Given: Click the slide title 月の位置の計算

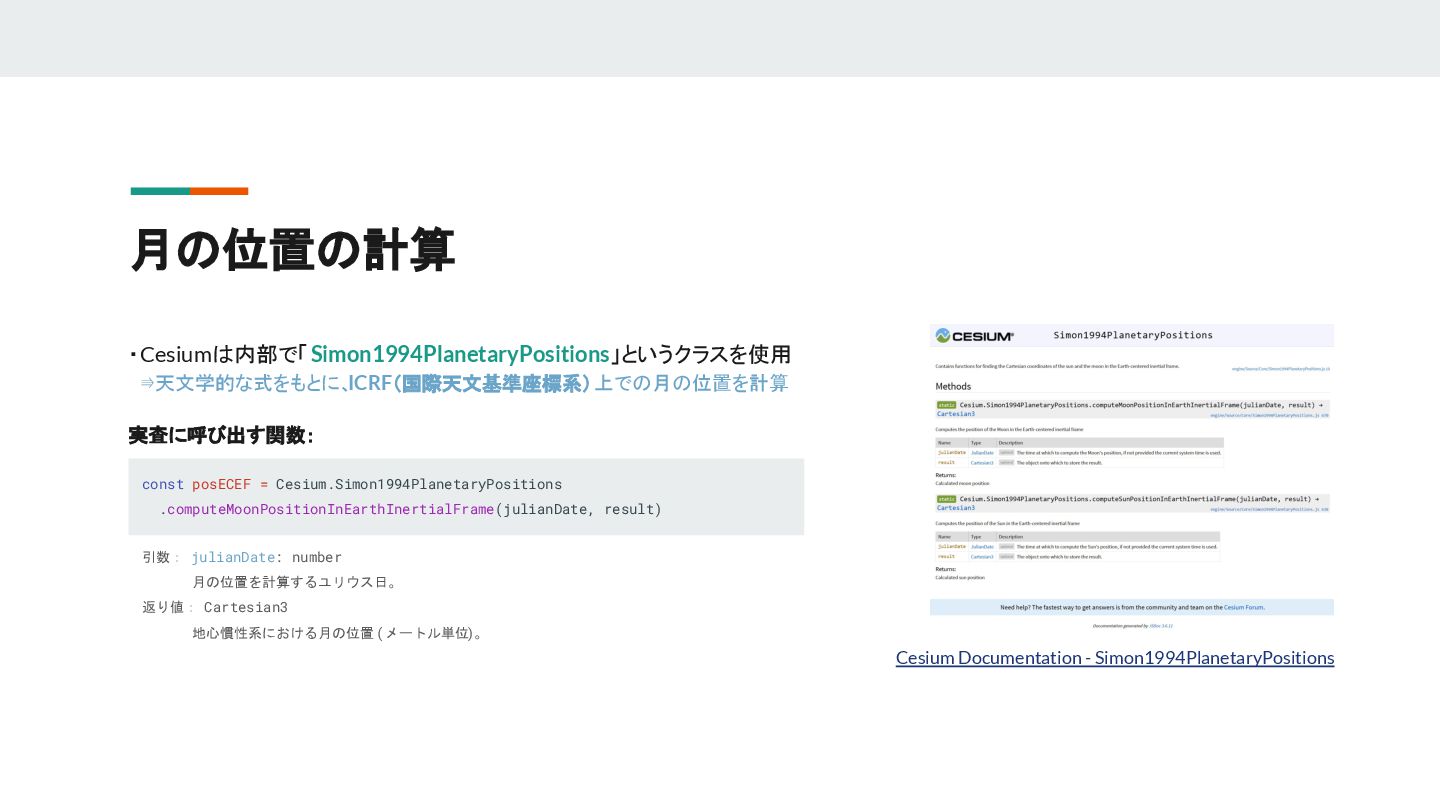Looking at the screenshot, I should click(x=293, y=249).
